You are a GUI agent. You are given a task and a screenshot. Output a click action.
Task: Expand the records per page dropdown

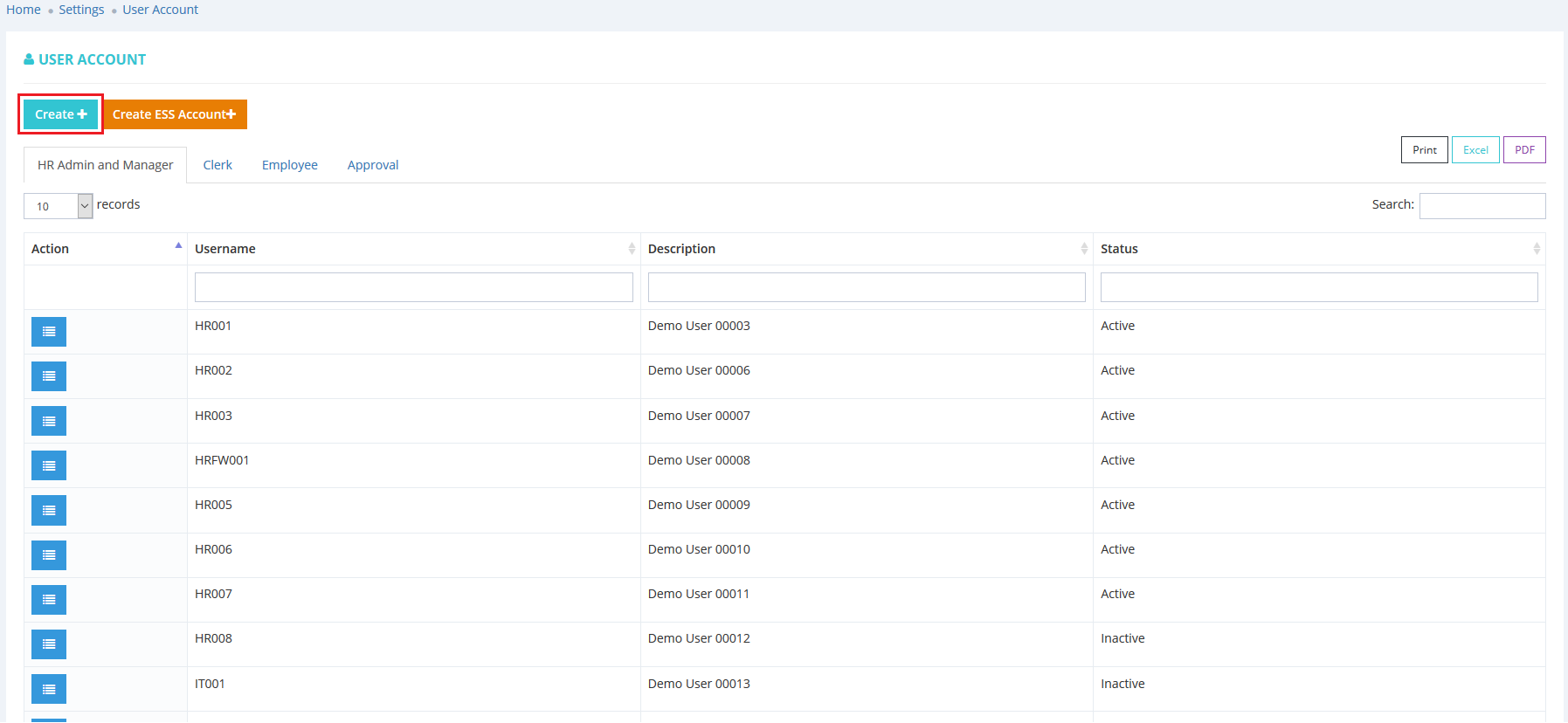coord(58,206)
